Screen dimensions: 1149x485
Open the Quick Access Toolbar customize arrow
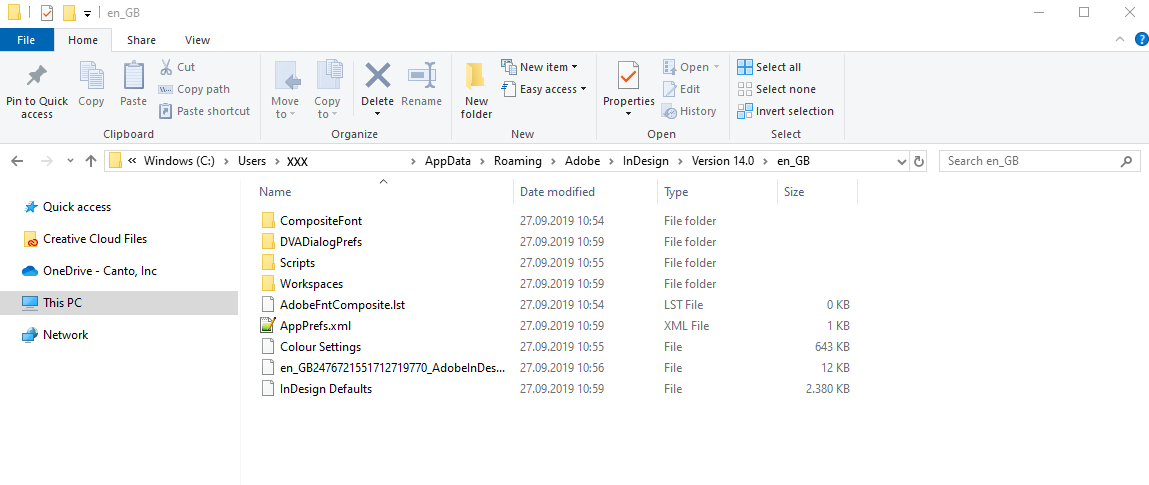(87, 13)
